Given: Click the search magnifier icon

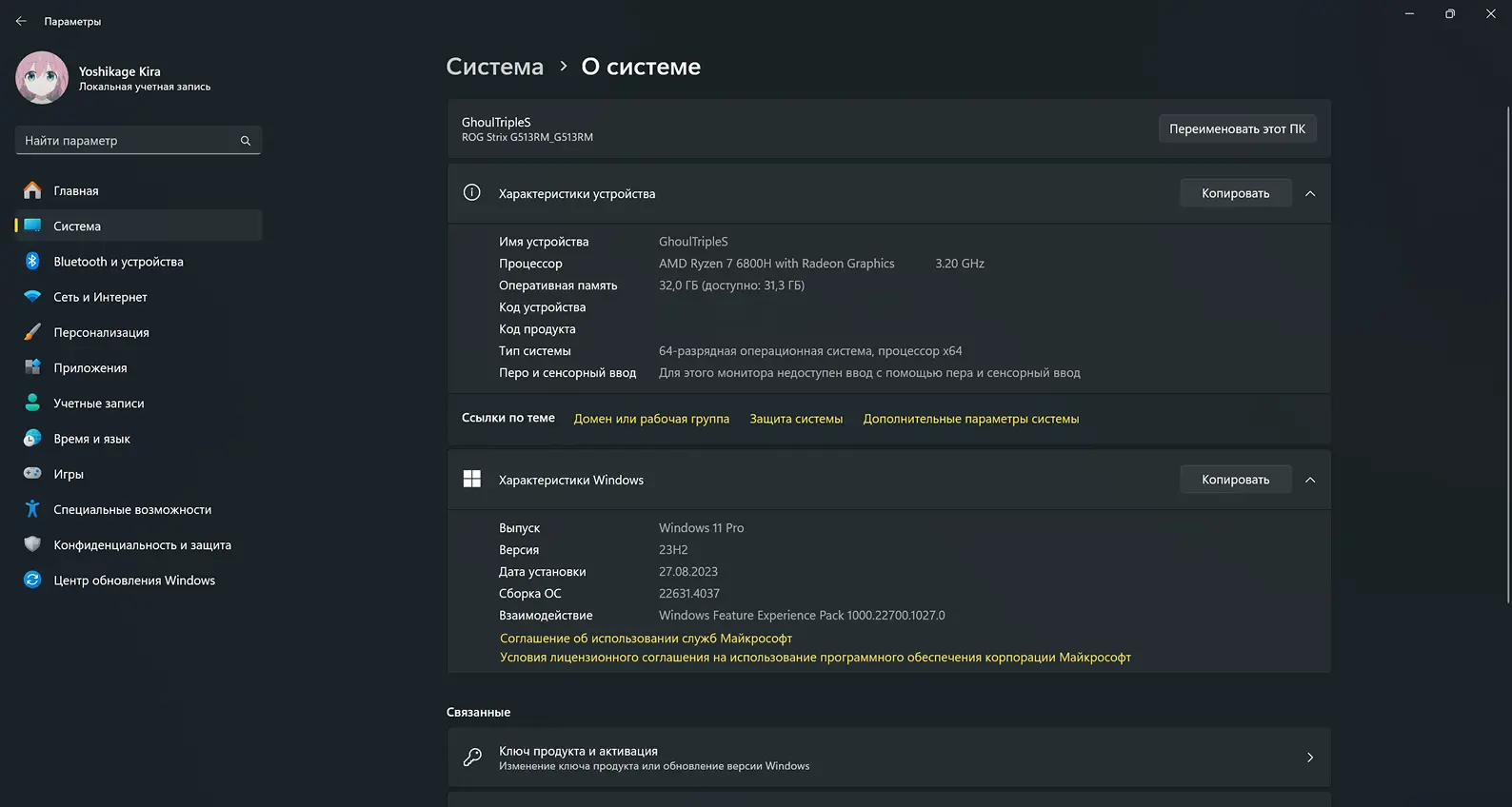Looking at the screenshot, I should (x=246, y=141).
